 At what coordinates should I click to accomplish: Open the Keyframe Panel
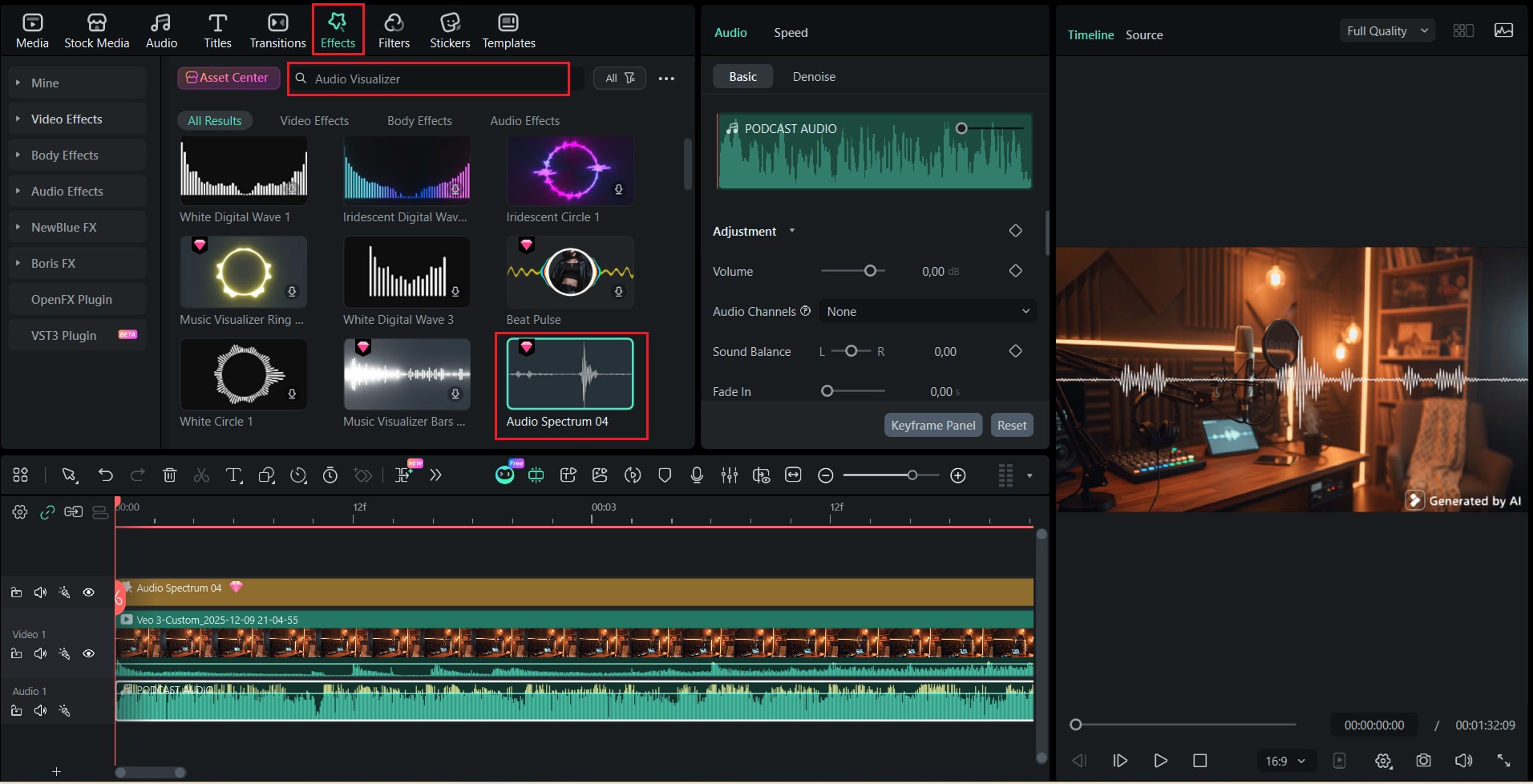point(932,425)
